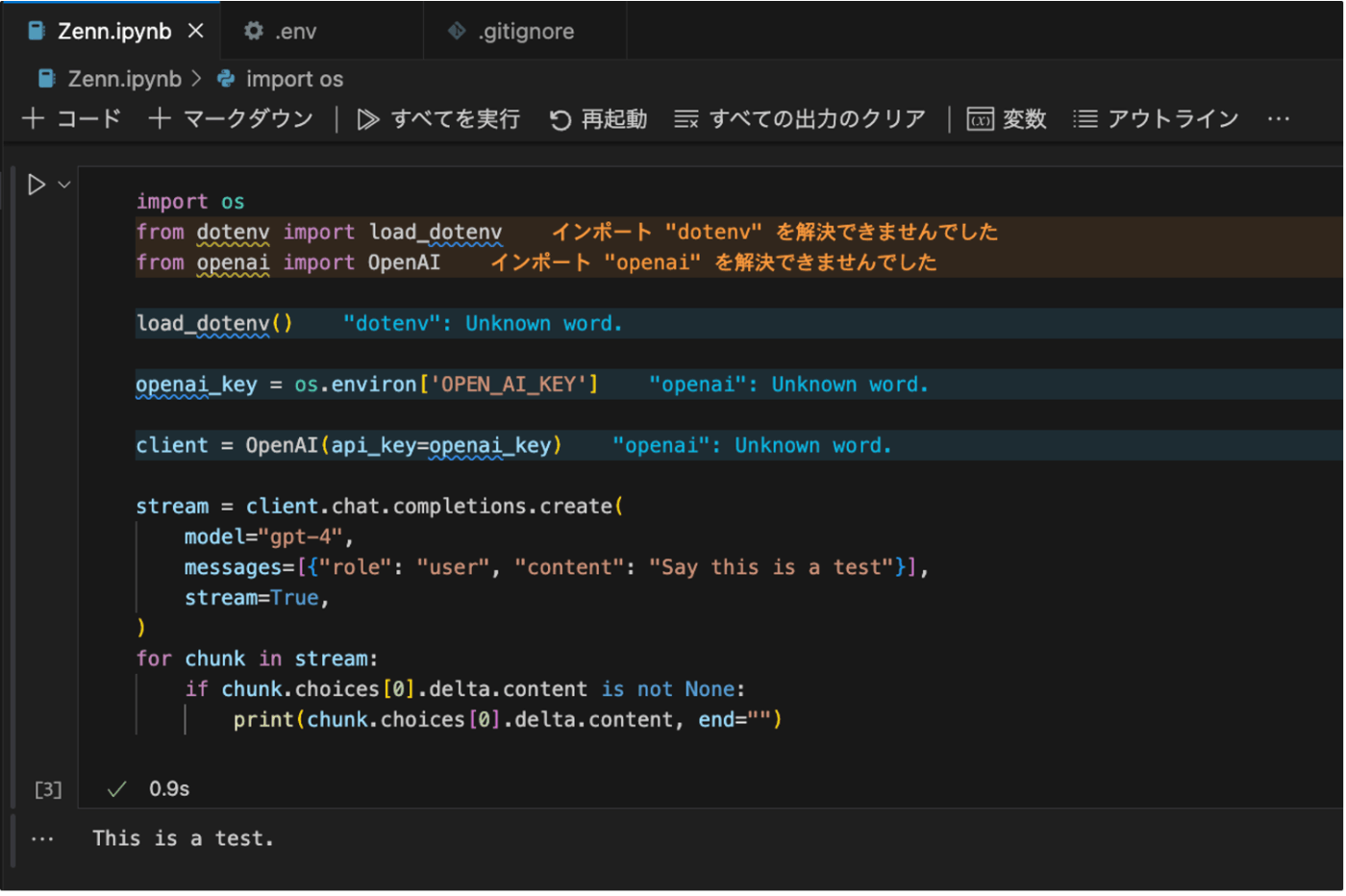
Task: Open the .gitignore tab
Action: 526,31
